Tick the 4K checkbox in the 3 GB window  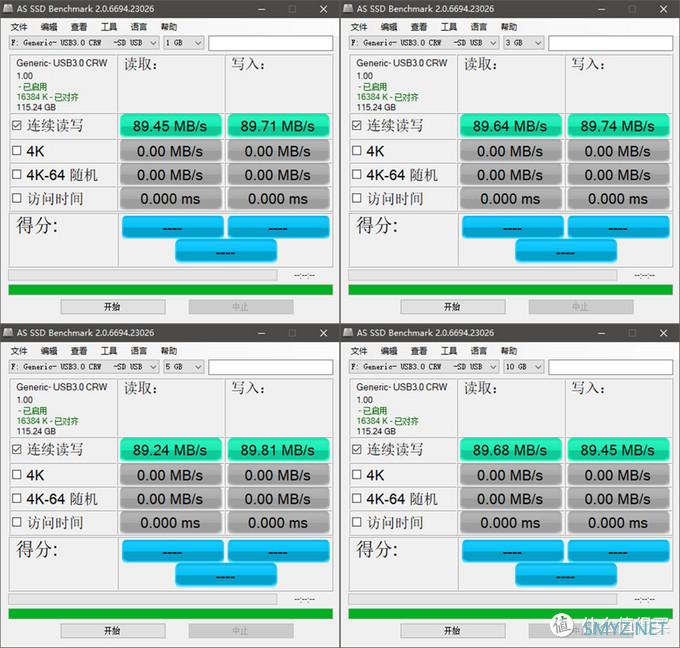click(356, 151)
